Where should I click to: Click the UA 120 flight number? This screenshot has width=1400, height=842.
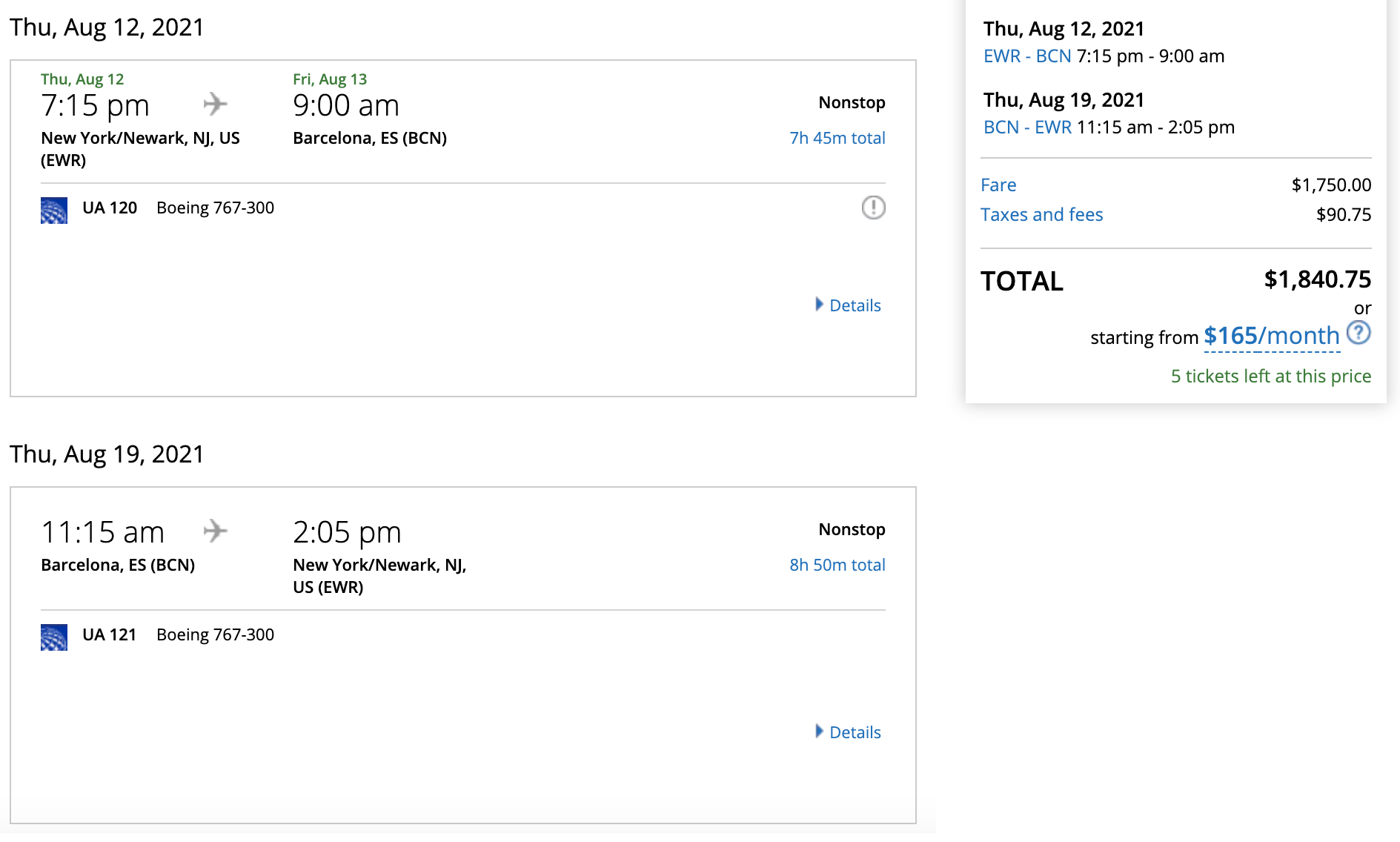click(110, 208)
